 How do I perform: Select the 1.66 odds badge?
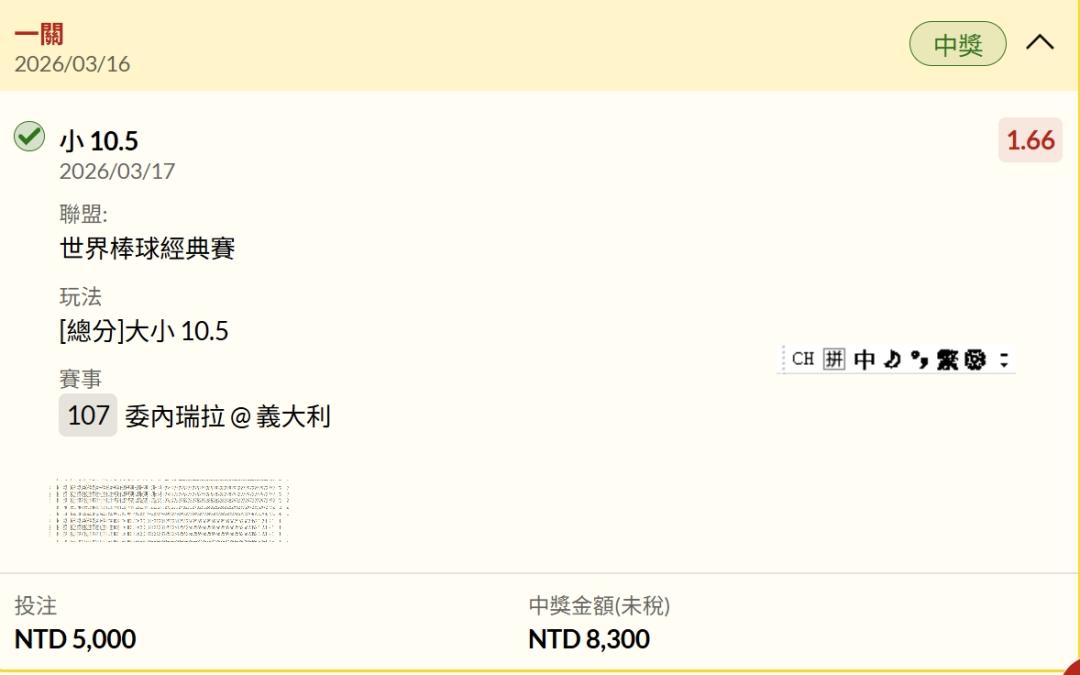pos(1030,140)
